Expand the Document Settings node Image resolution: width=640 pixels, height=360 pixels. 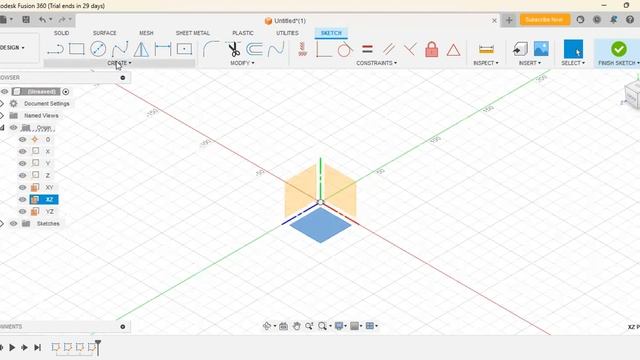click(2, 104)
